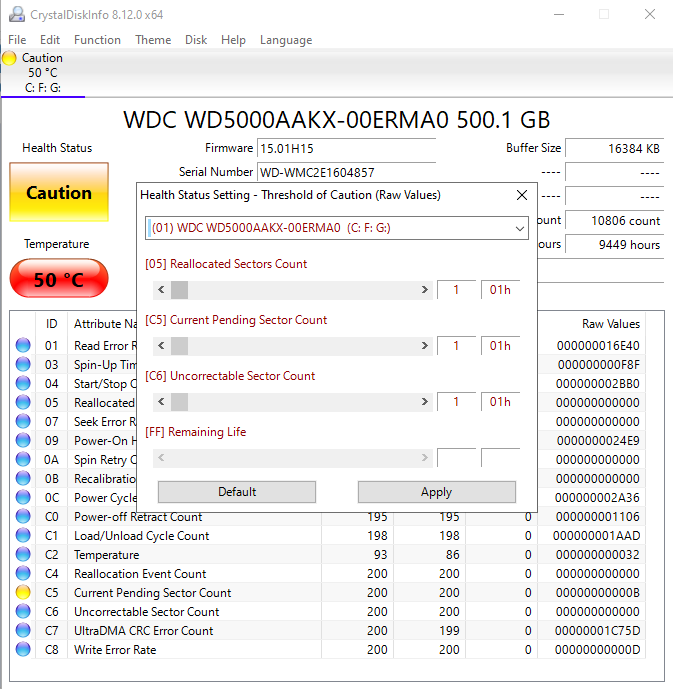Click the Serial Number field WD-WMC2E1604857
This screenshot has width=673, height=689.
click(x=346, y=172)
